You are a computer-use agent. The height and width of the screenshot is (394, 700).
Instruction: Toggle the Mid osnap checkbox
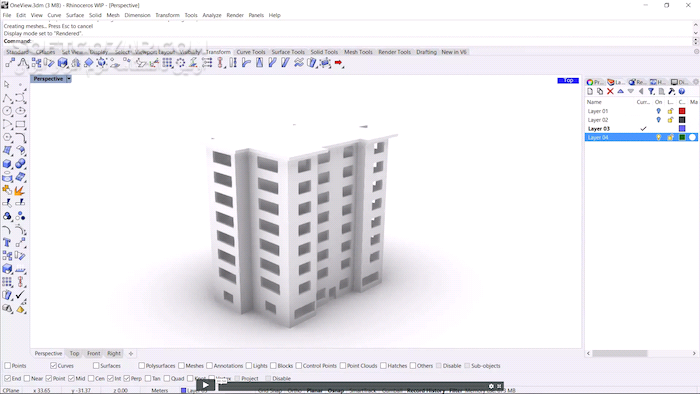pyautogui.click(x=71, y=378)
